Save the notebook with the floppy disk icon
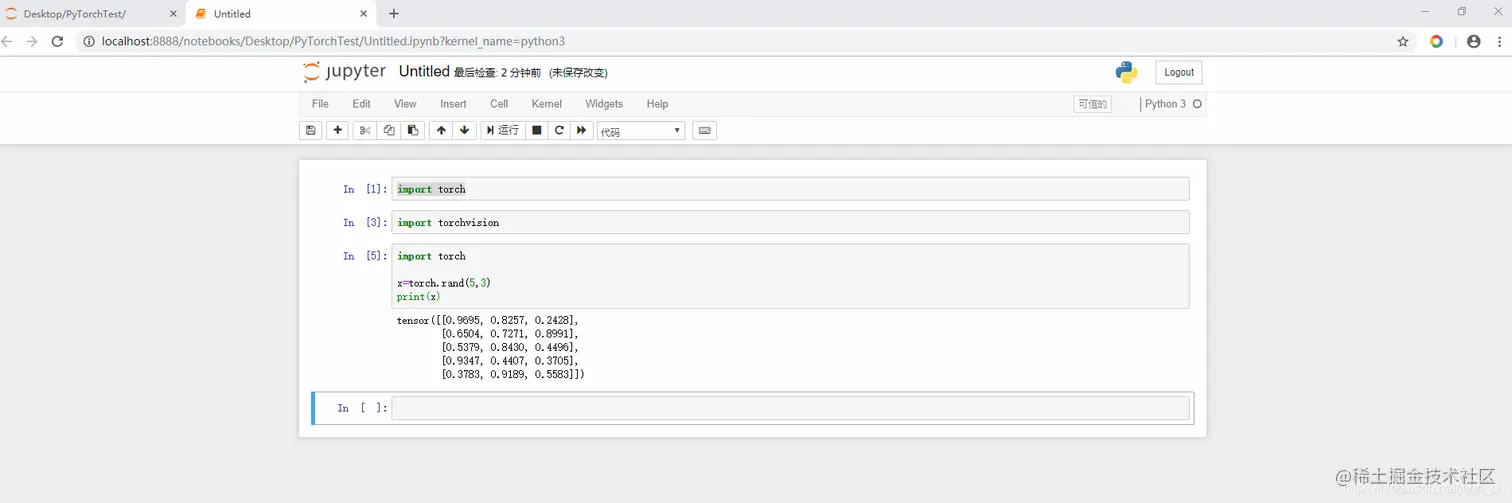The height and width of the screenshot is (503, 1512). coord(310,130)
